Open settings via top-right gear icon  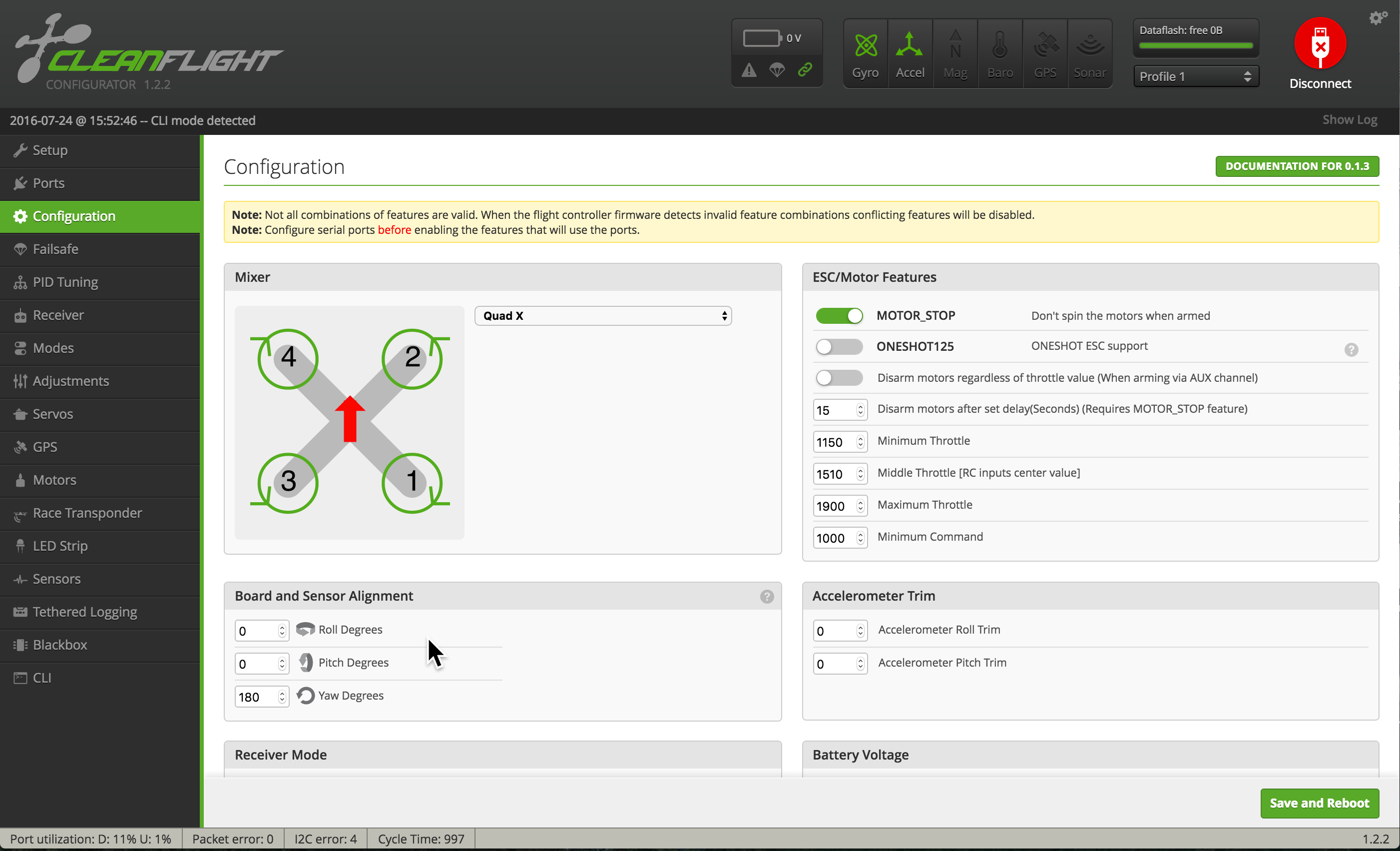[x=1377, y=17]
